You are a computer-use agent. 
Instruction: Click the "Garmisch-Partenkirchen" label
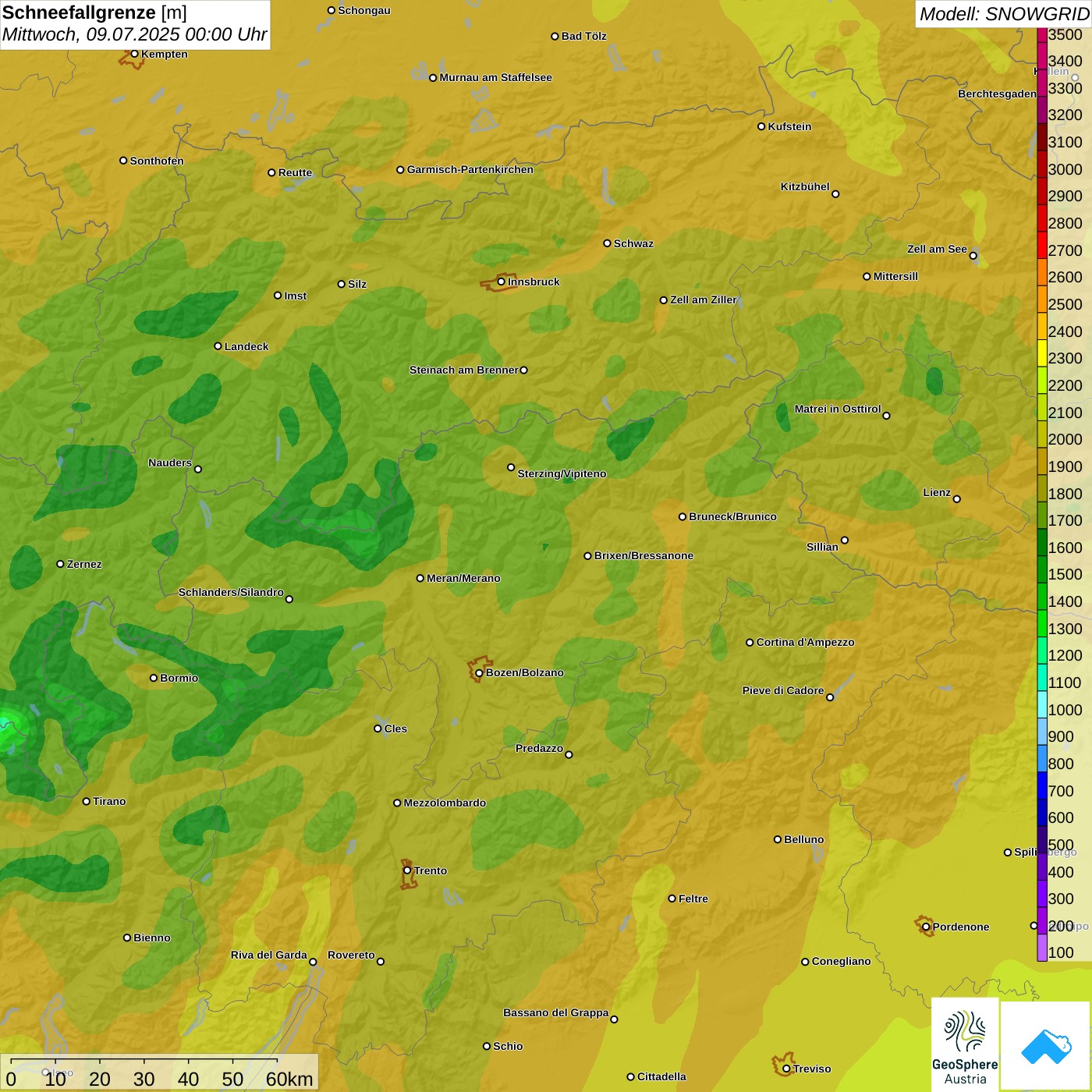[470, 169]
